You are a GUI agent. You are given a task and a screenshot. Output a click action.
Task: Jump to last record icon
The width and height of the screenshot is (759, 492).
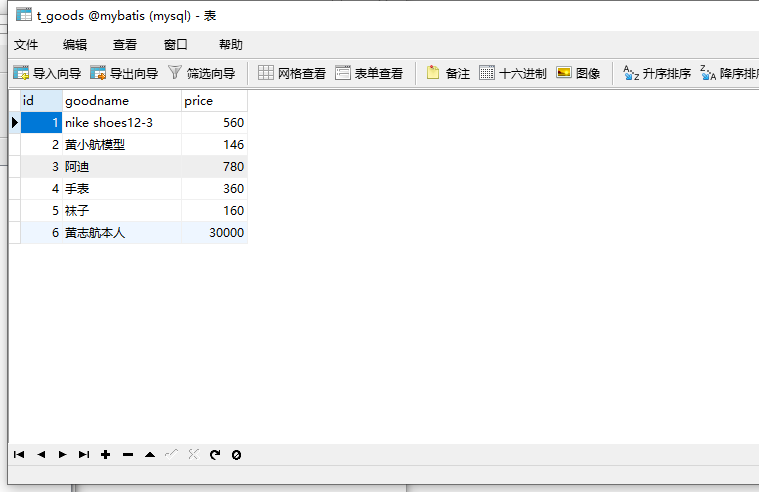84,454
